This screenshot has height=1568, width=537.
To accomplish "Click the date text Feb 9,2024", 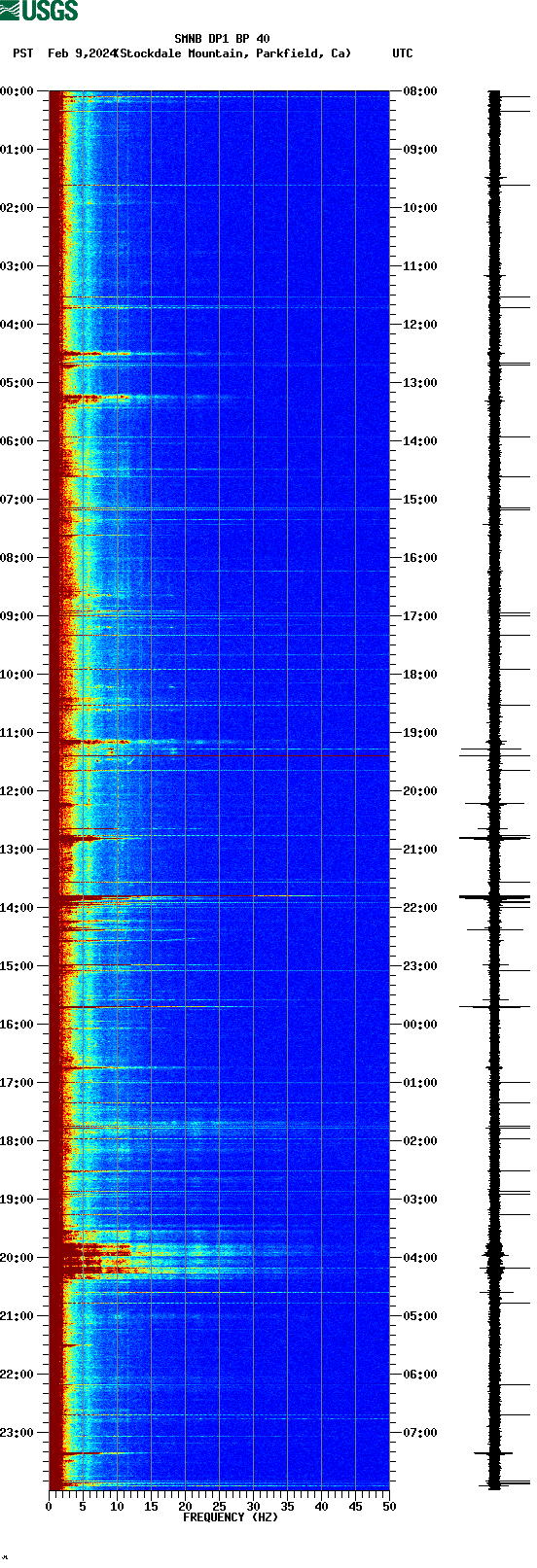I will [x=81, y=53].
